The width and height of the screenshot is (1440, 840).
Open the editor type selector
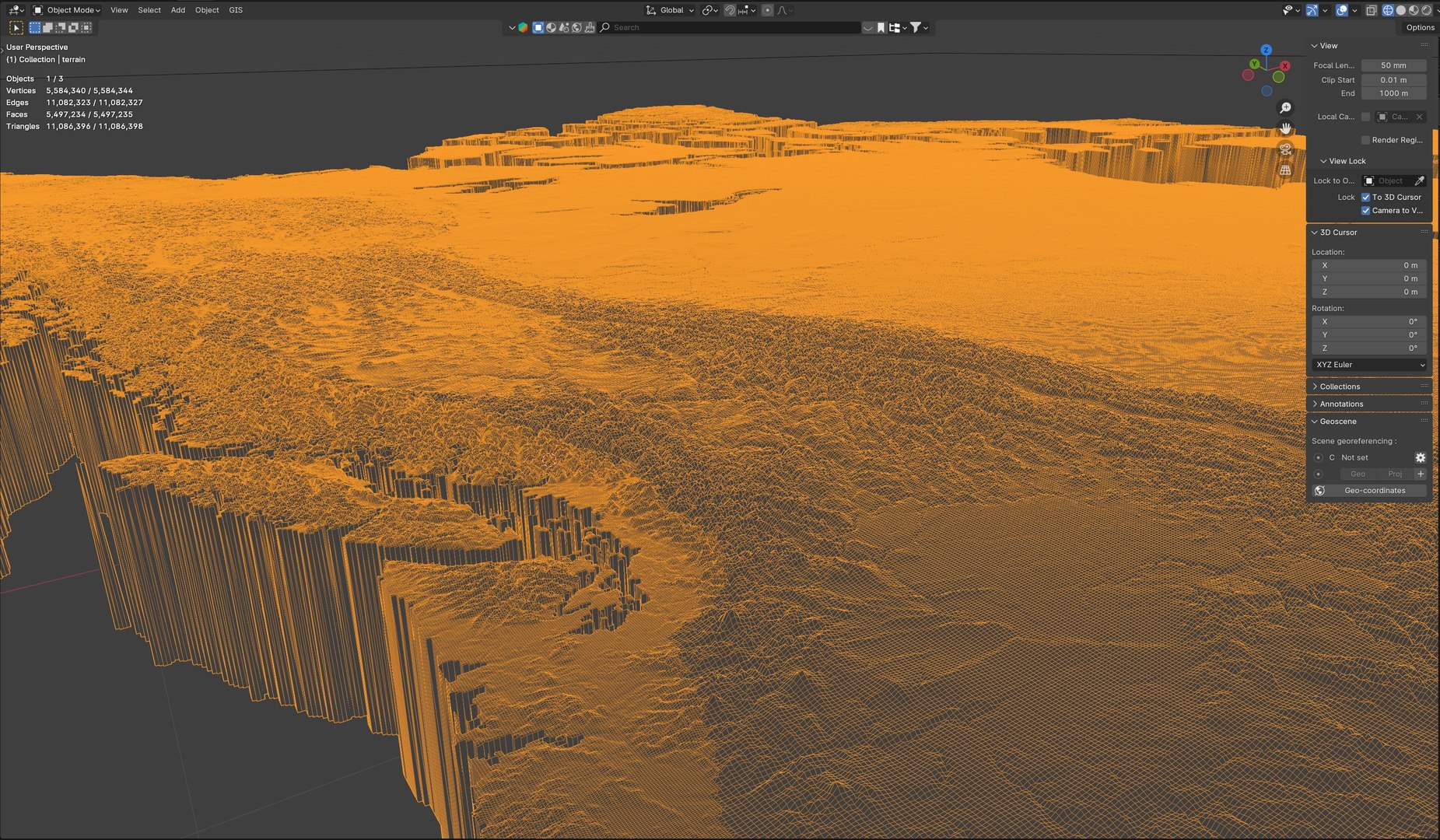(x=16, y=10)
